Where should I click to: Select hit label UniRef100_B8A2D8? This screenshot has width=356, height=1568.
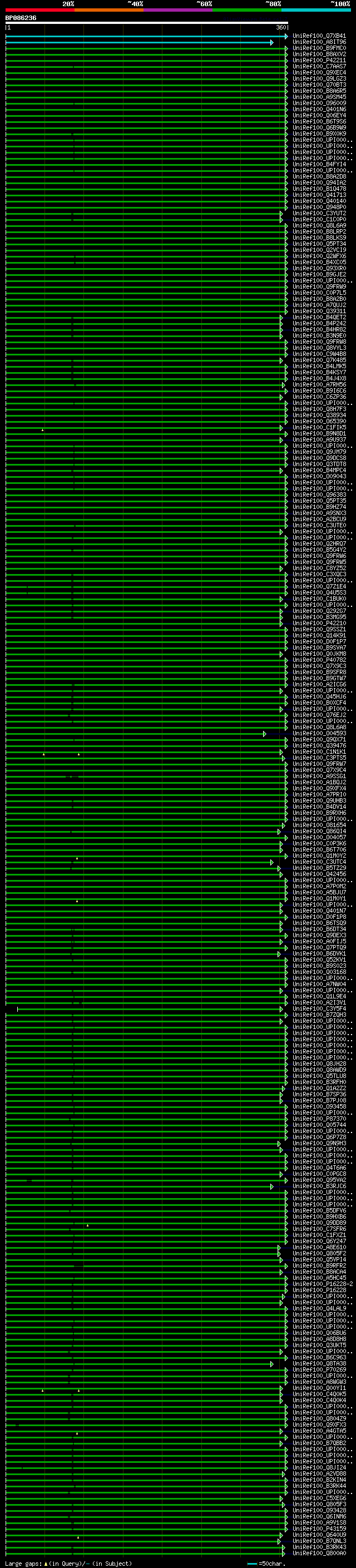pyautogui.click(x=319, y=176)
